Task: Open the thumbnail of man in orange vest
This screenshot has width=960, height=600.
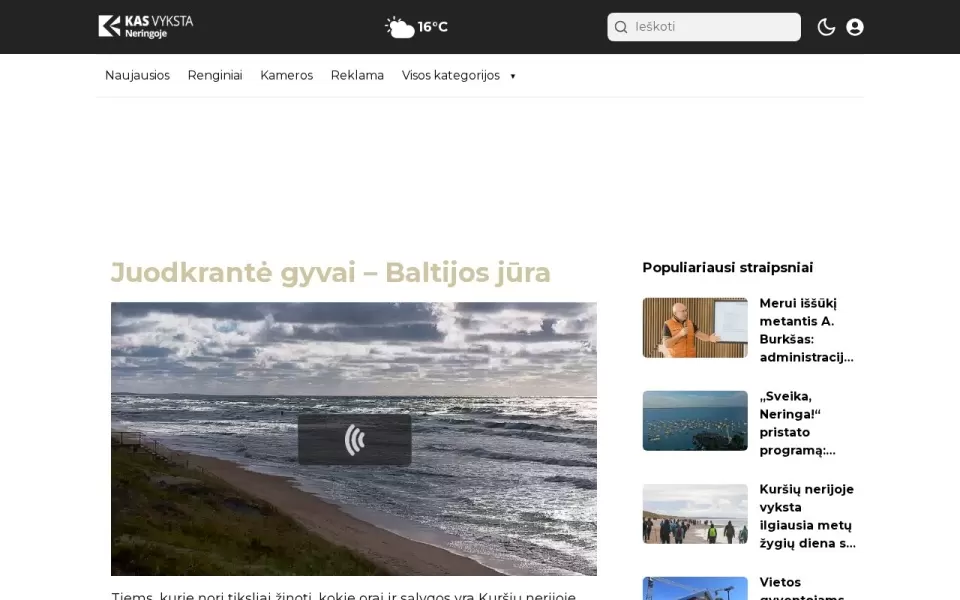Action: click(695, 328)
